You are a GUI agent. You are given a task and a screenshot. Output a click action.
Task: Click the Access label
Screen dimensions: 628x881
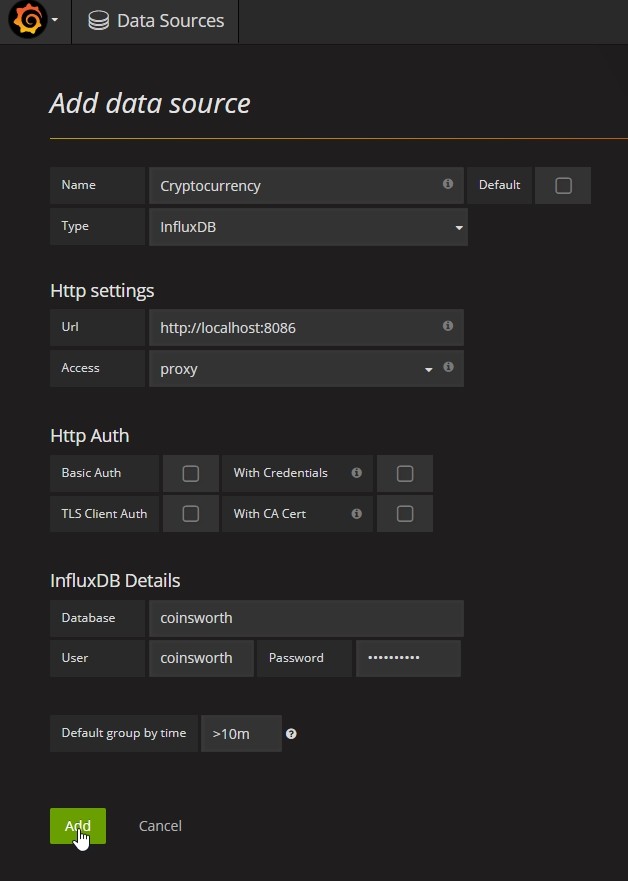[80, 368]
